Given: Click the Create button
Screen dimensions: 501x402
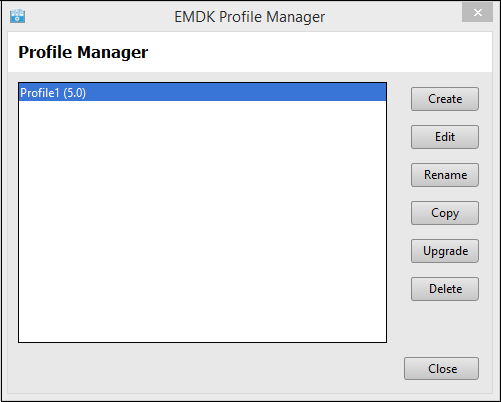Looking at the screenshot, I should coord(445,99).
